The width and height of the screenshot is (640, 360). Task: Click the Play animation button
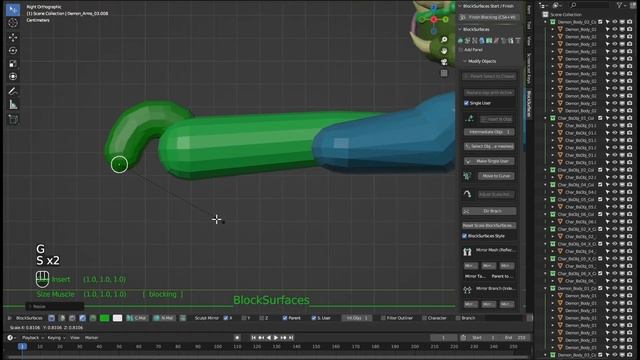click(276, 338)
